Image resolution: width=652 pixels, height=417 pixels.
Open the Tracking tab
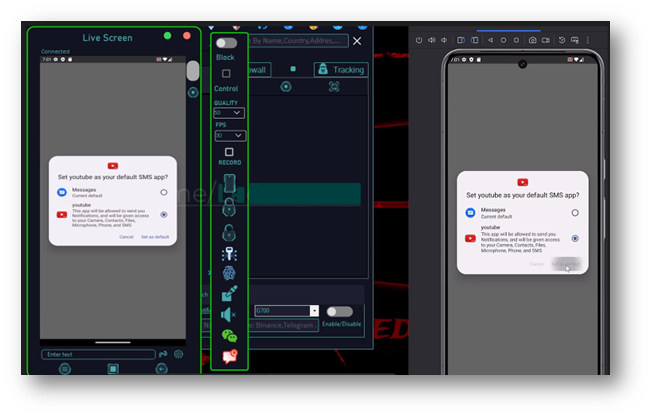[340, 70]
